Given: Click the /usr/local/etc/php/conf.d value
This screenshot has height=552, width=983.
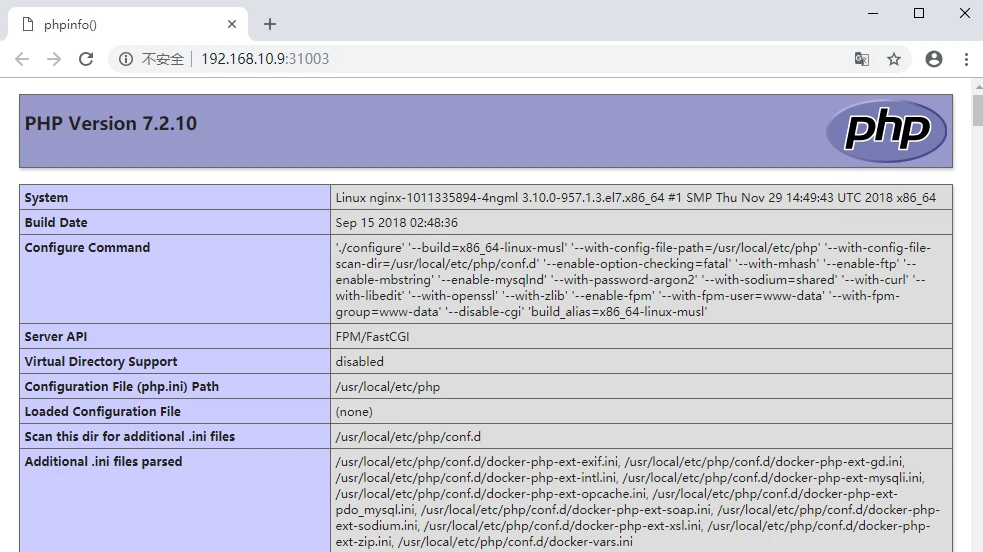Looking at the screenshot, I should (x=408, y=437).
